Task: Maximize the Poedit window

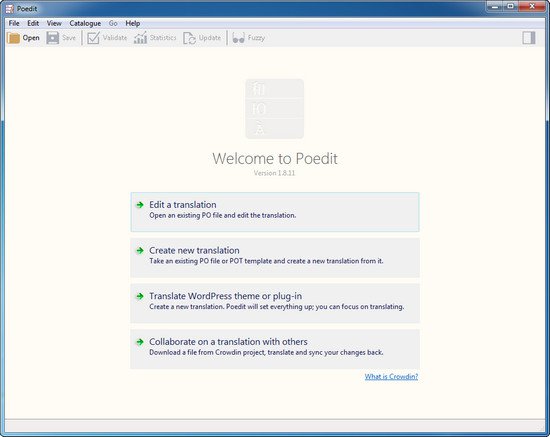Action: [510, 6]
